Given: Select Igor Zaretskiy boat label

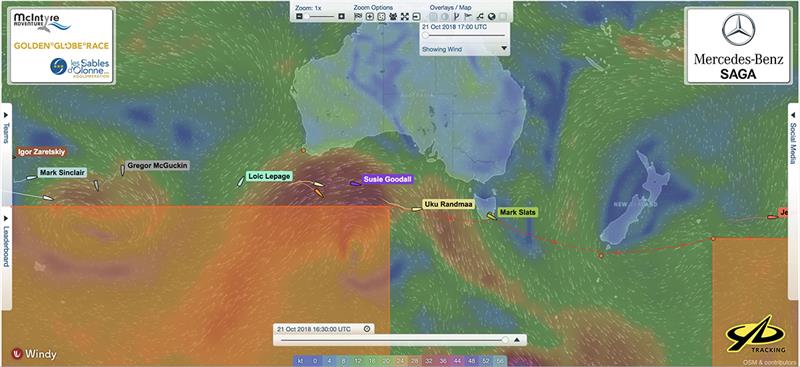Looking at the screenshot, I should click(42, 152).
